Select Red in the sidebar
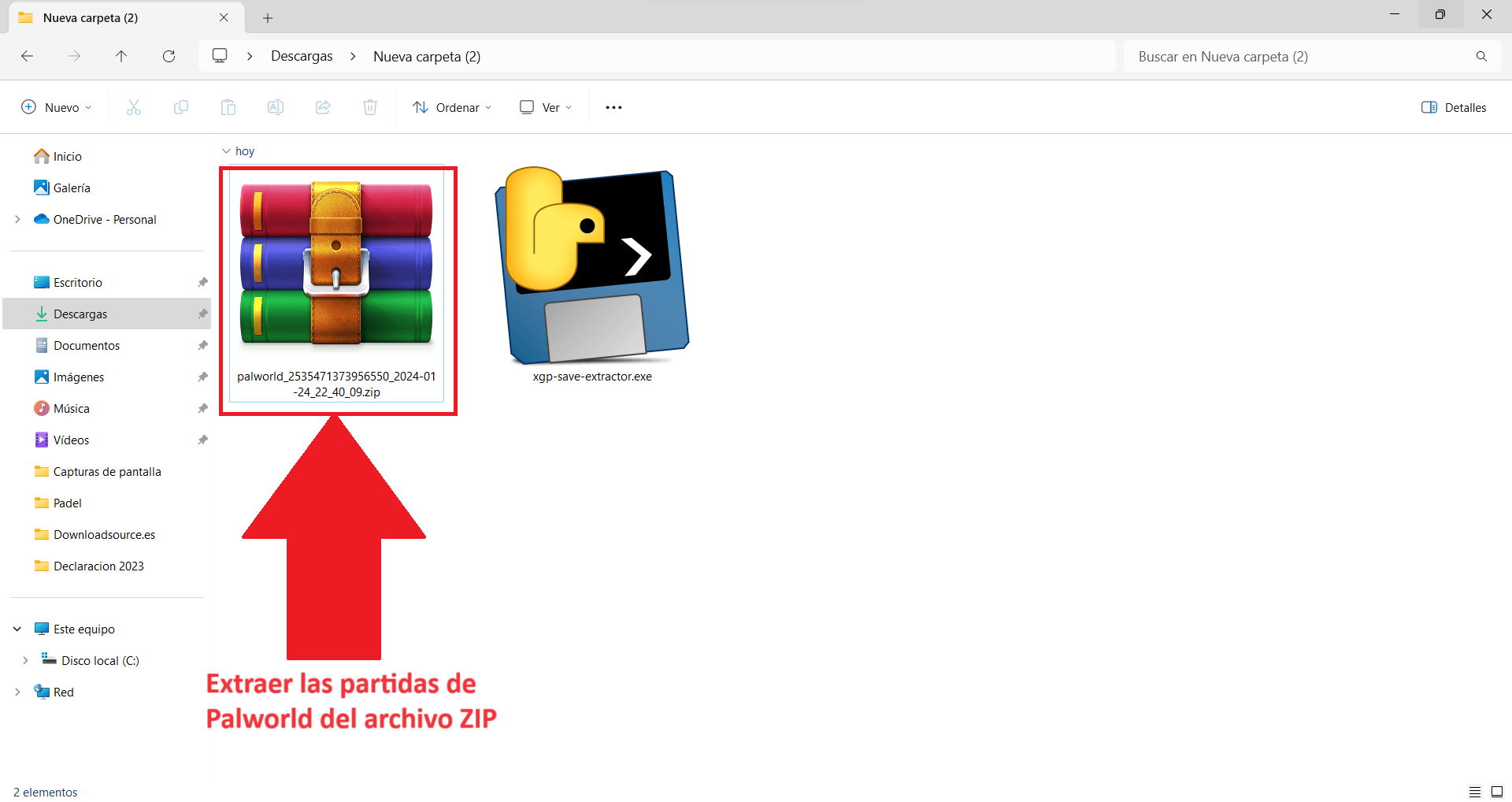This screenshot has width=1512, height=802. (54, 692)
